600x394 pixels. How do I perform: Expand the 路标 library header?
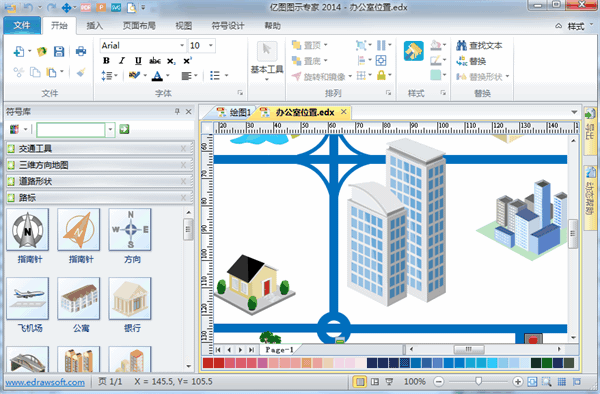click(99, 198)
